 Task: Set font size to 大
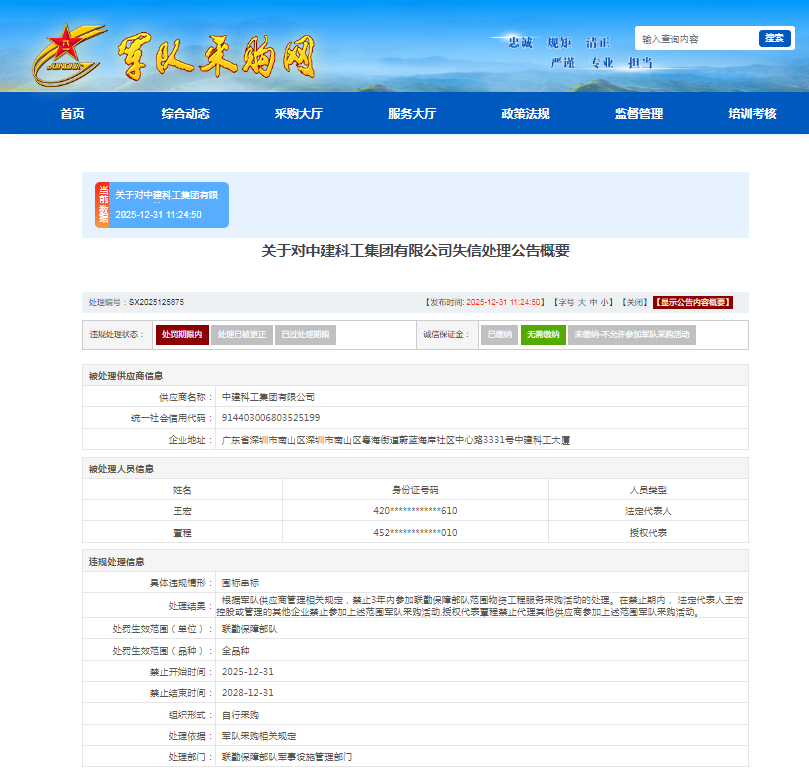coord(581,302)
